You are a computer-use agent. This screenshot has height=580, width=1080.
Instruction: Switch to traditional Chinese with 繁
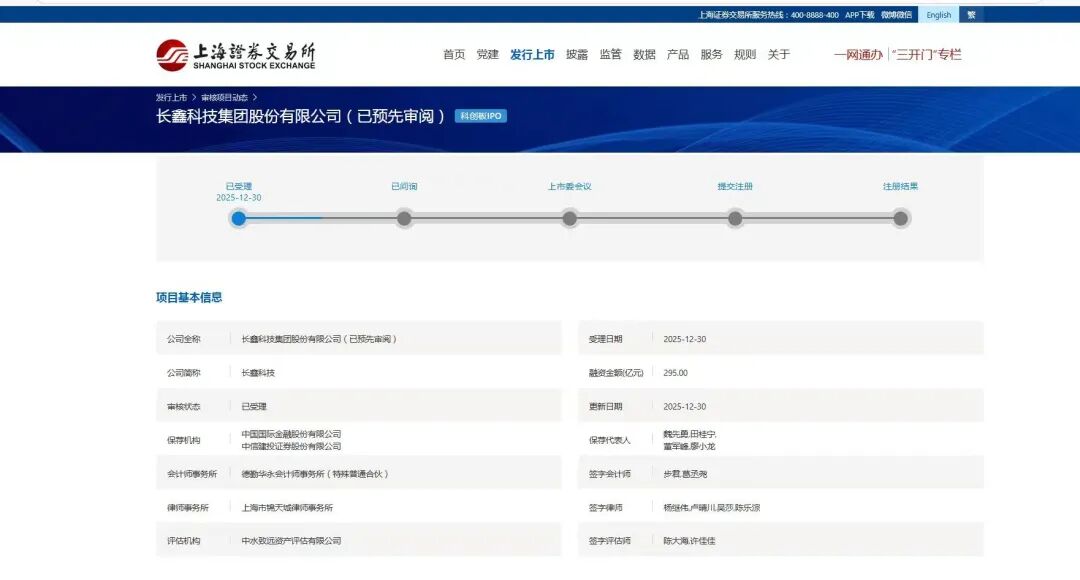pyautogui.click(x=971, y=15)
